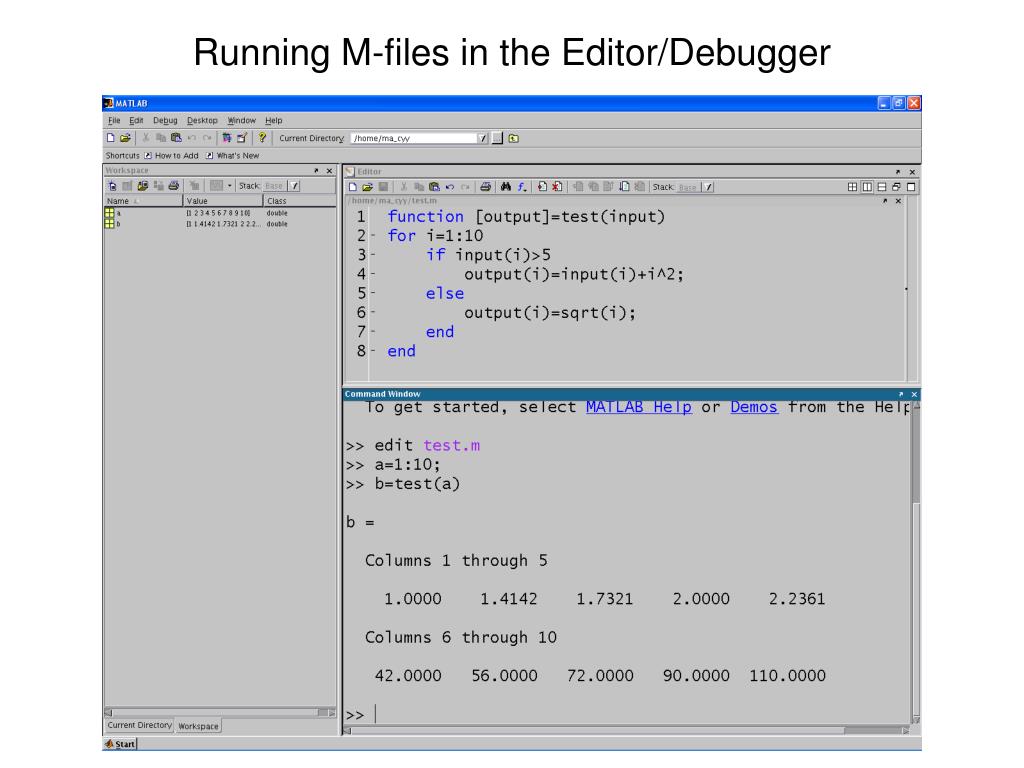The height and width of the screenshot is (768, 1024).
Task: Print the M-file from Editor toolbar
Action: (x=485, y=187)
